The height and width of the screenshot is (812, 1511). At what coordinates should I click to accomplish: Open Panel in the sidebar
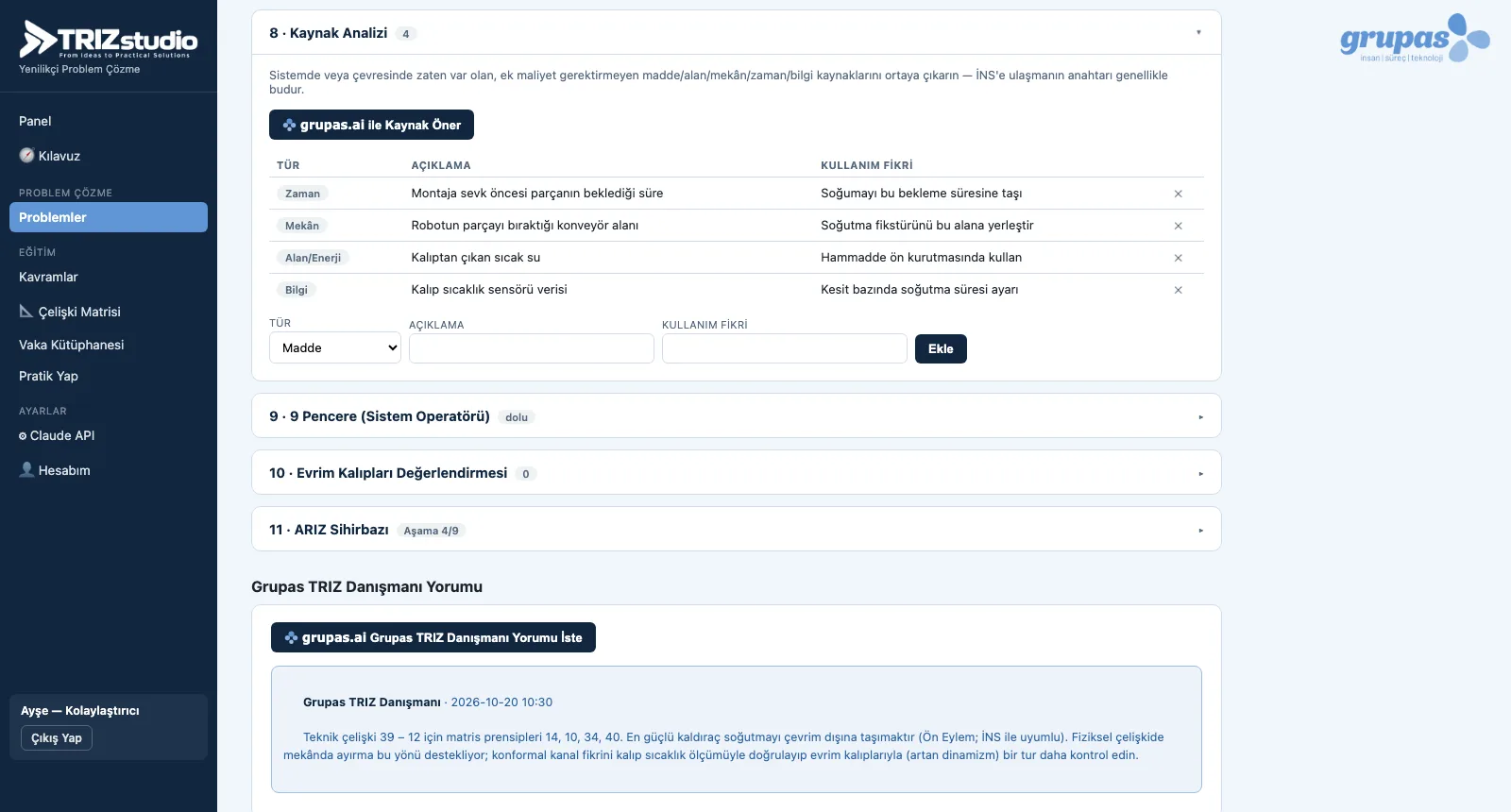[109, 121]
